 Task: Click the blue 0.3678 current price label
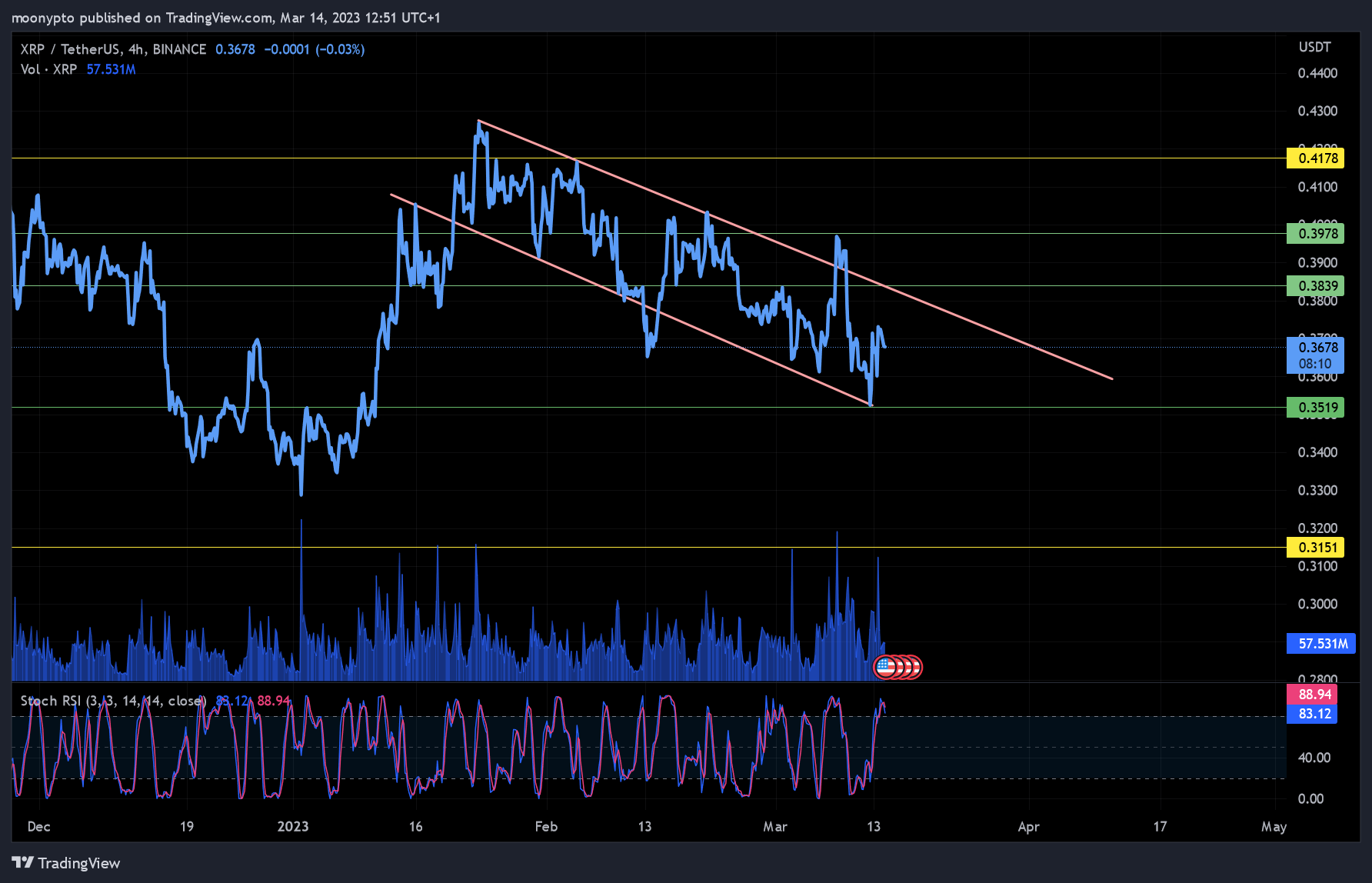pos(1315,347)
